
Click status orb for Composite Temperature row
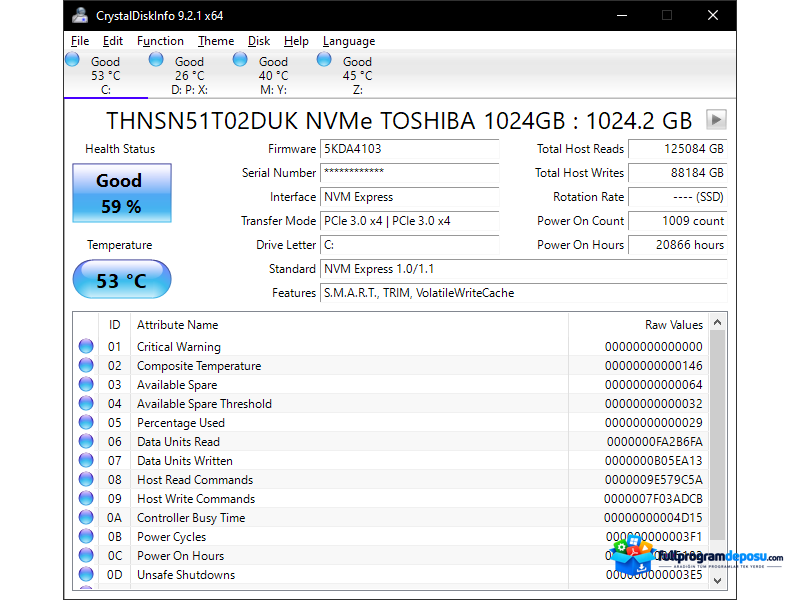pyautogui.click(x=86, y=365)
